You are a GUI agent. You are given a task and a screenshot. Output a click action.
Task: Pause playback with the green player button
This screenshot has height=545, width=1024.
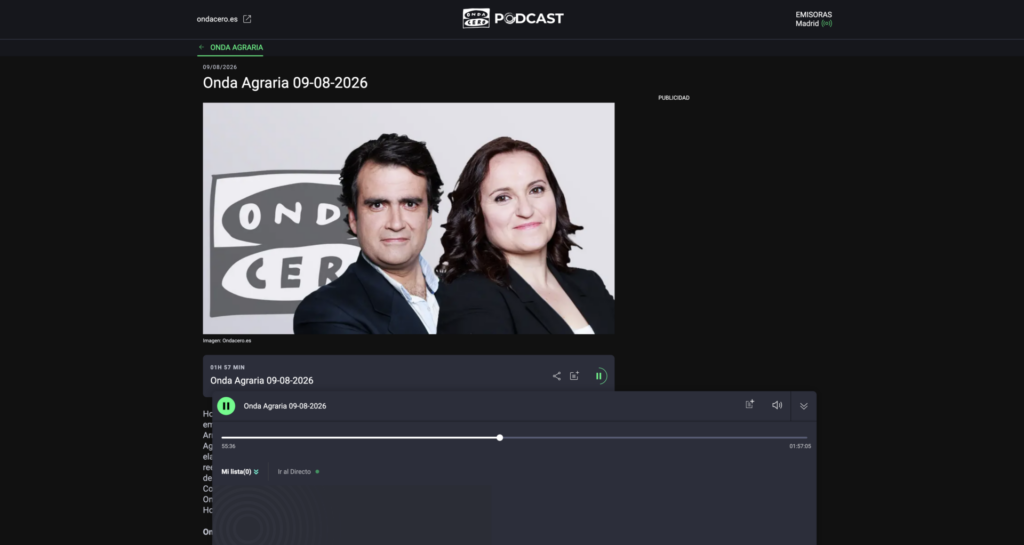[226, 406]
